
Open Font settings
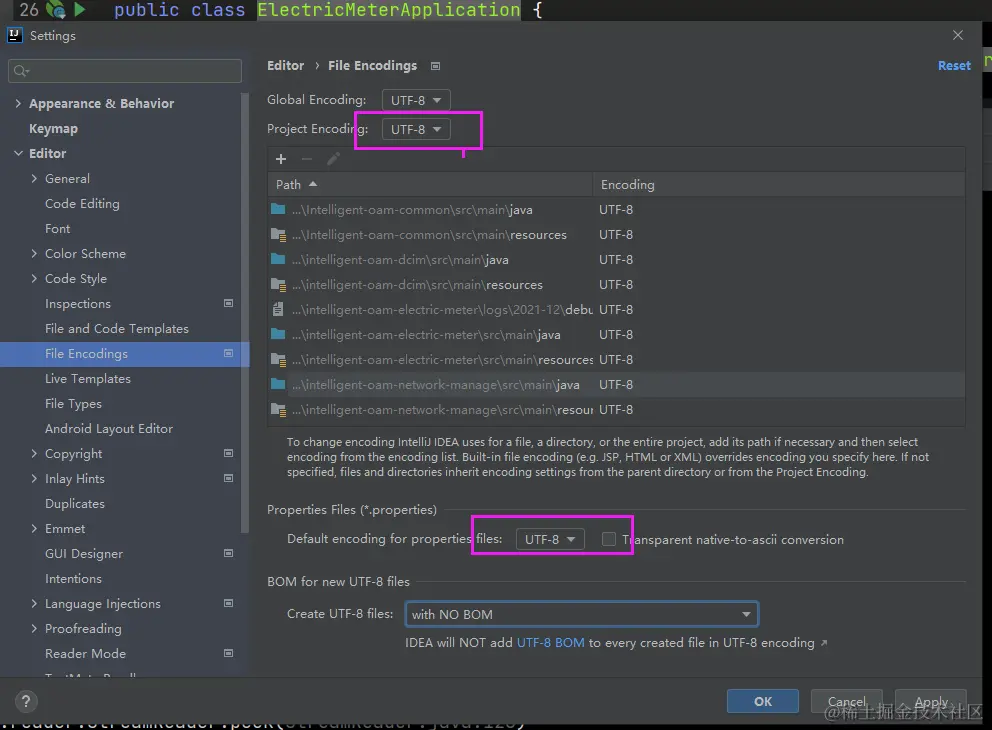click(58, 228)
